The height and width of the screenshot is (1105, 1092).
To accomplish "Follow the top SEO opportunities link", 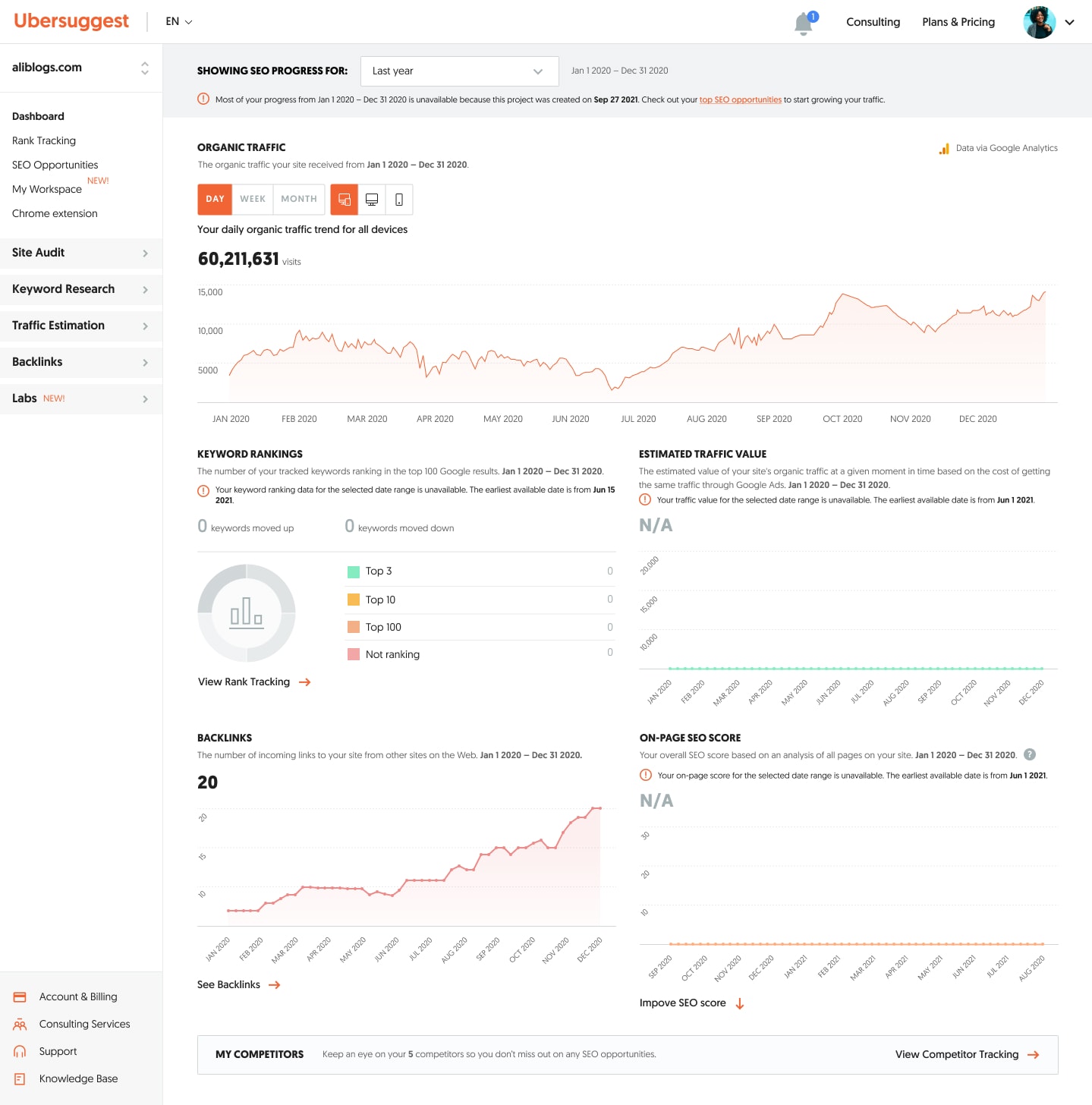I will click(x=741, y=99).
